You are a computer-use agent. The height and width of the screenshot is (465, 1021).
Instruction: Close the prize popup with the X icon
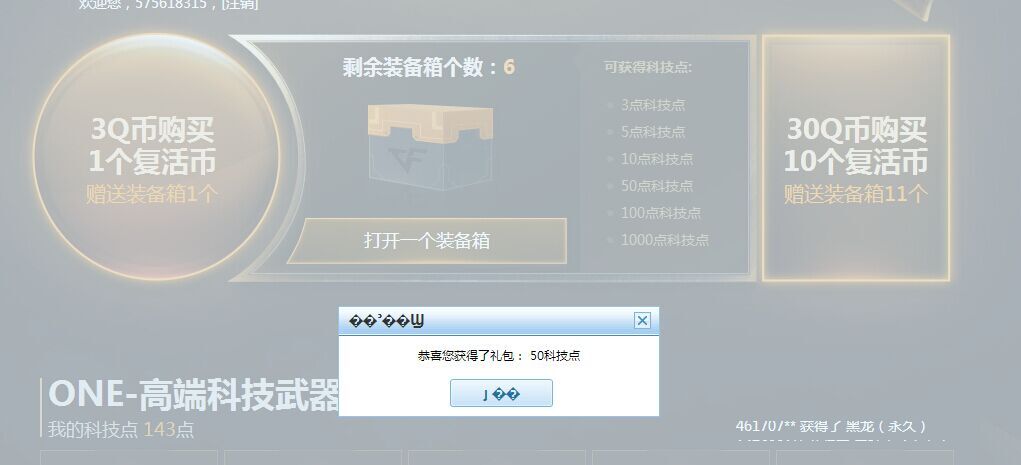pos(642,320)
